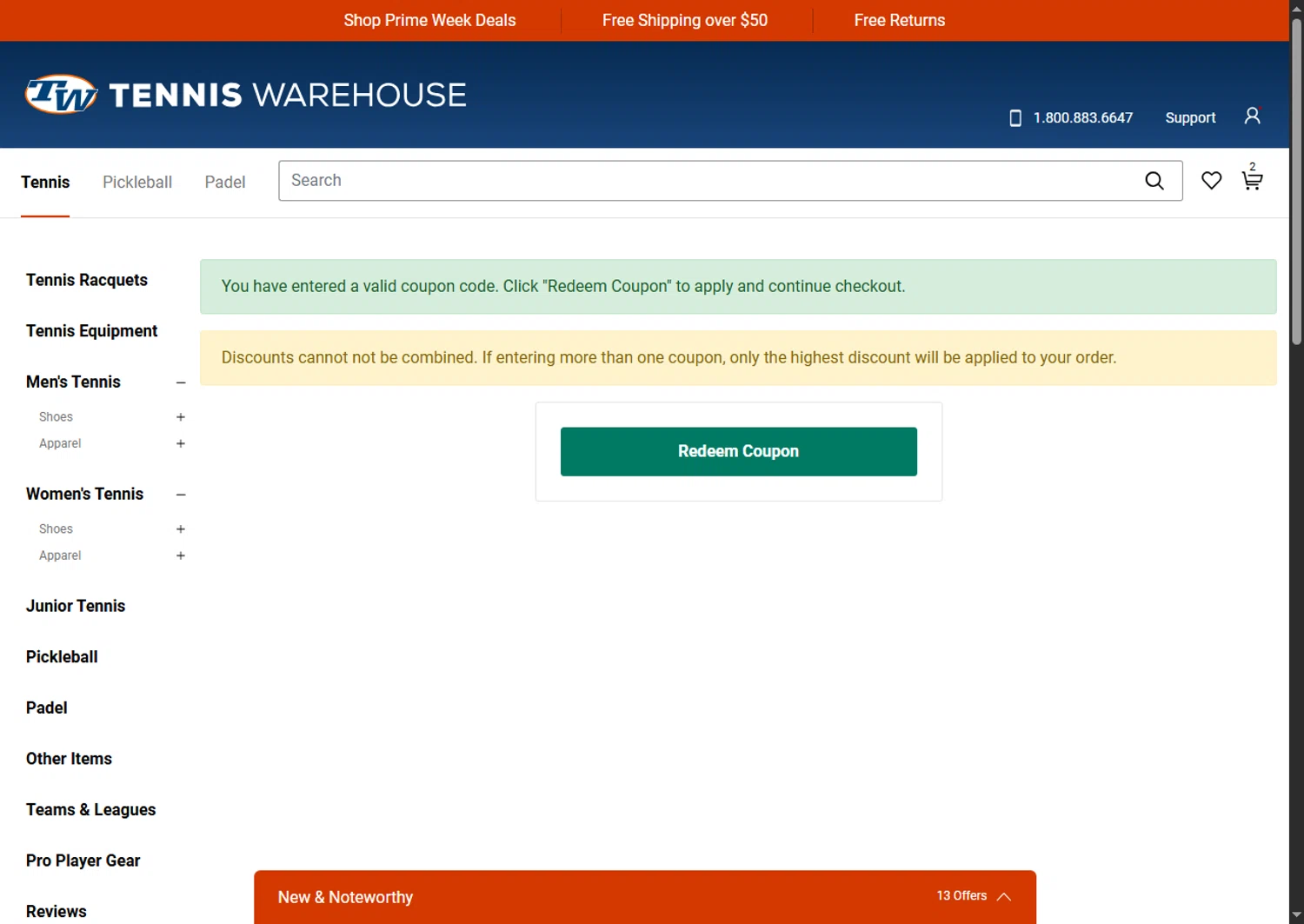Viewport: 1304px width, 924px height.
Task: Open the shopping cart icon
Action: [1252, 177]
